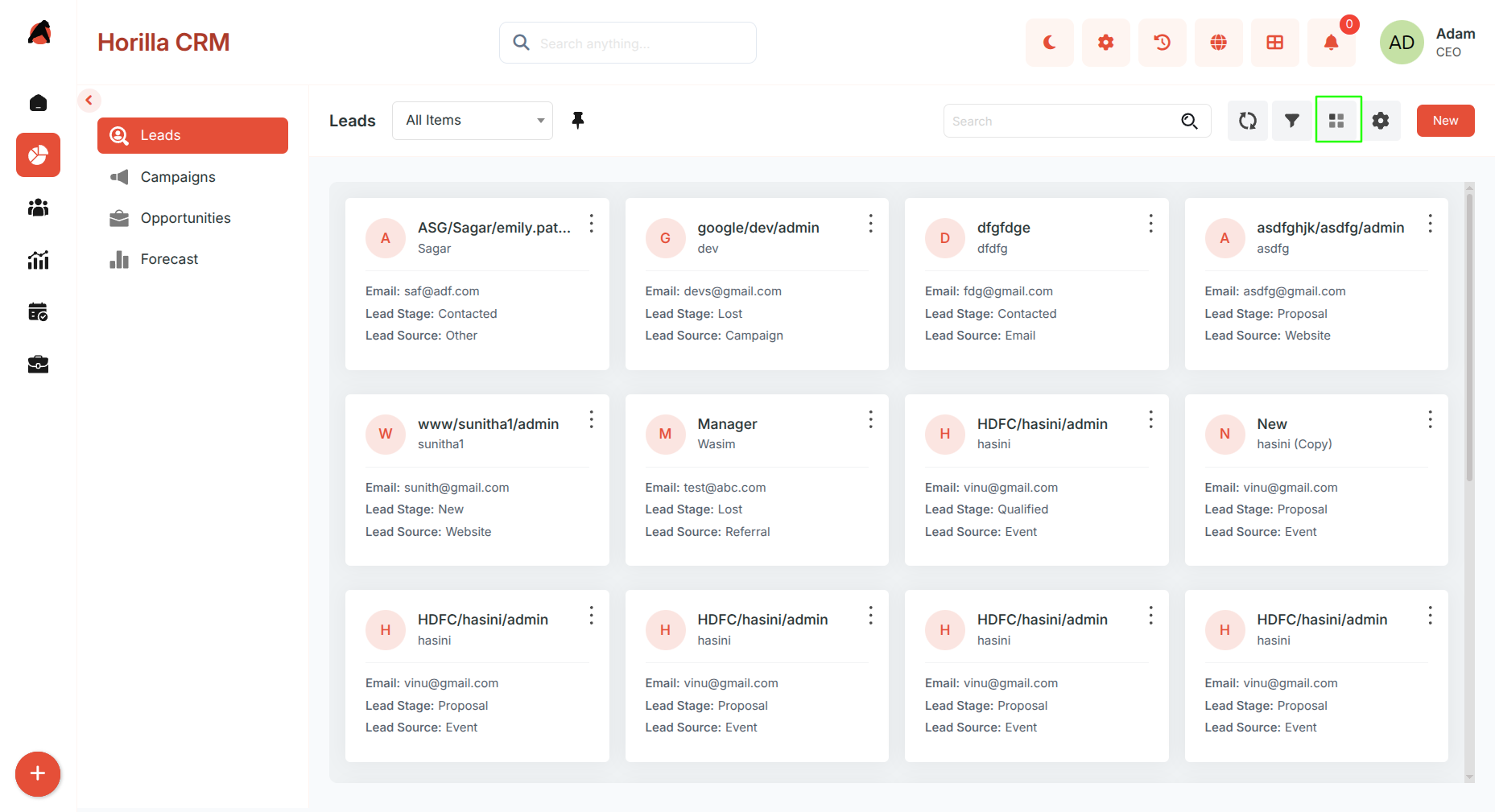Open the history clock icon in header
Viewport: 1495px width, 812px height.
[1162, 43]
